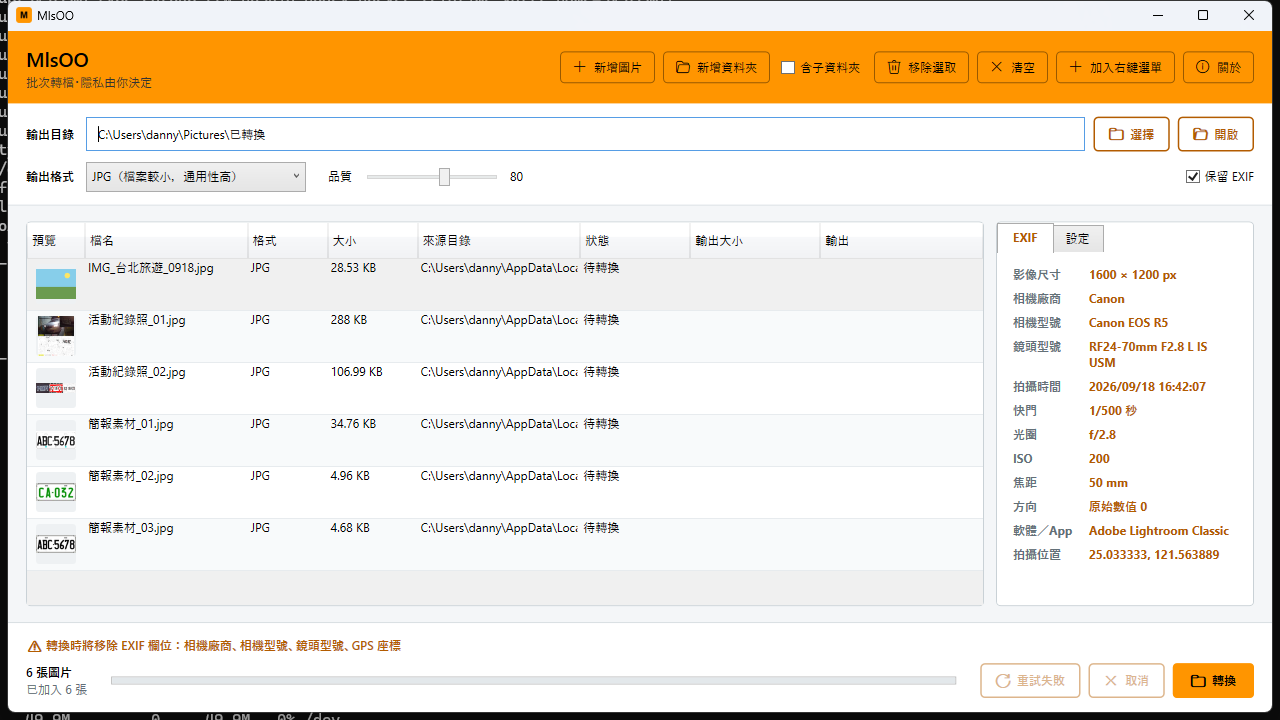1280x720 pixels.
Task: Click thumbnail of 活動紀錄照_01.jpg
Action: coord(56,336)
